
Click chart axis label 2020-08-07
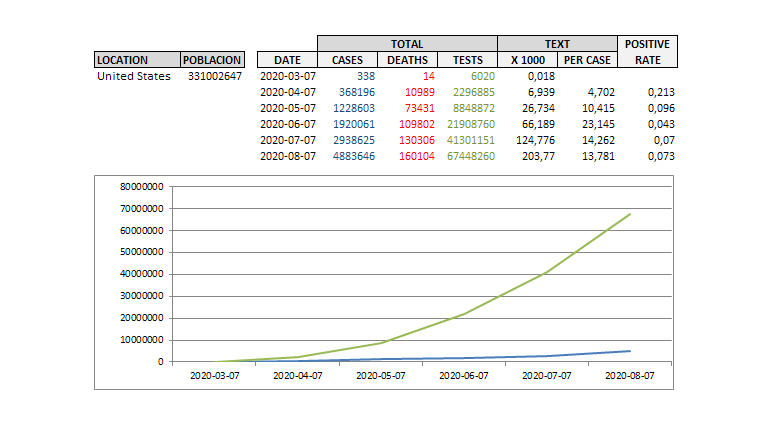(x=630, y=376)
